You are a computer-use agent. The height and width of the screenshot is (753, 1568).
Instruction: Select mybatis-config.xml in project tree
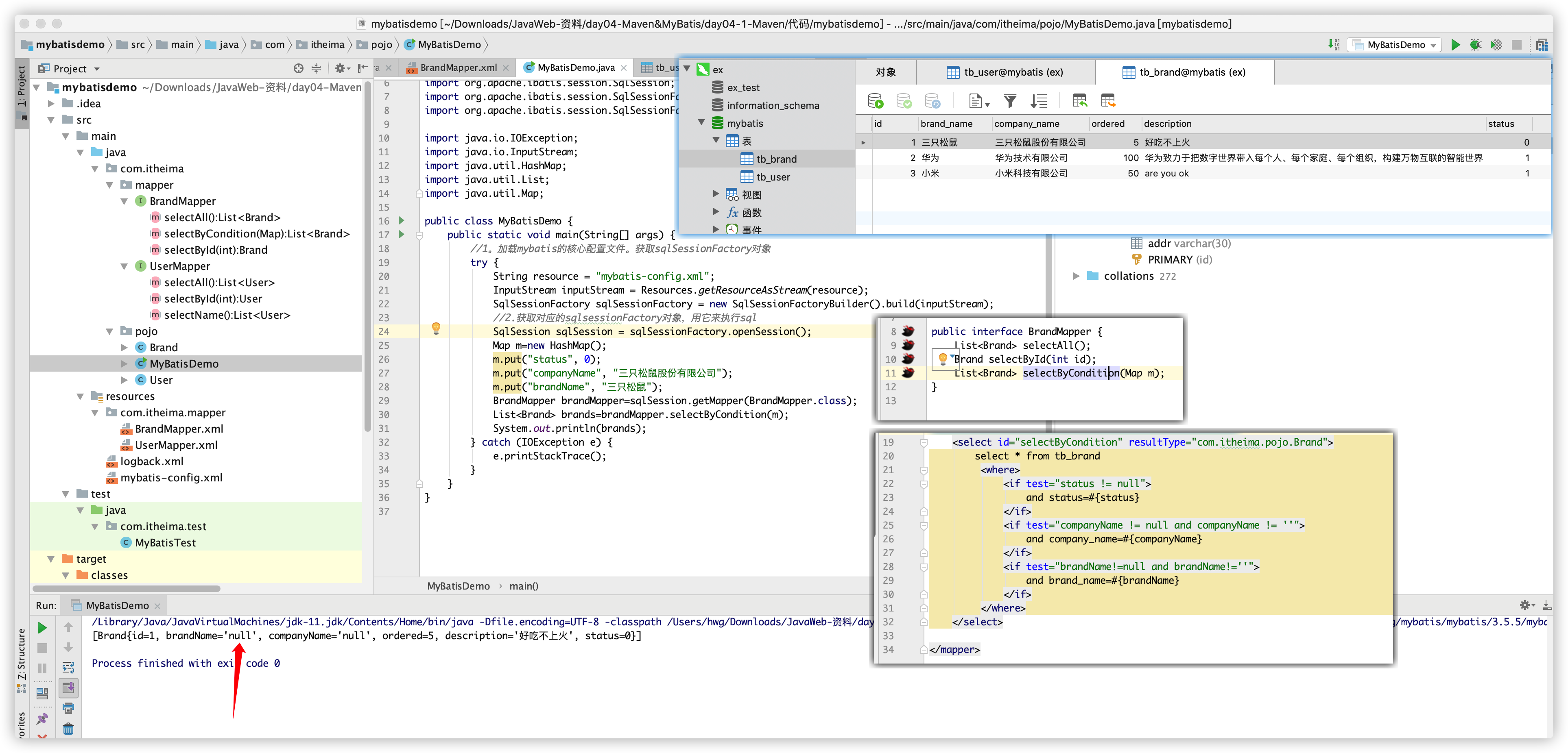pyautogui.click(x=171, y=477)
